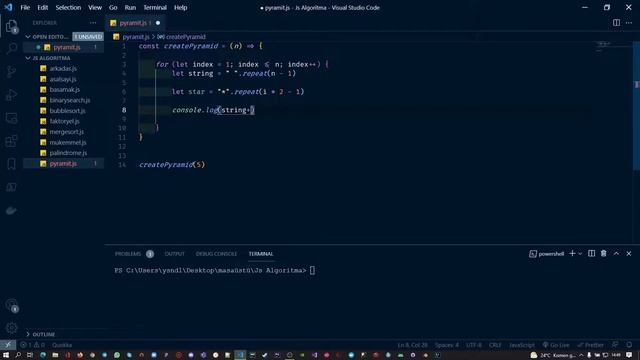The image size is (640, 360).
Task: Open Windows Task View
Action: coord(30,355)
